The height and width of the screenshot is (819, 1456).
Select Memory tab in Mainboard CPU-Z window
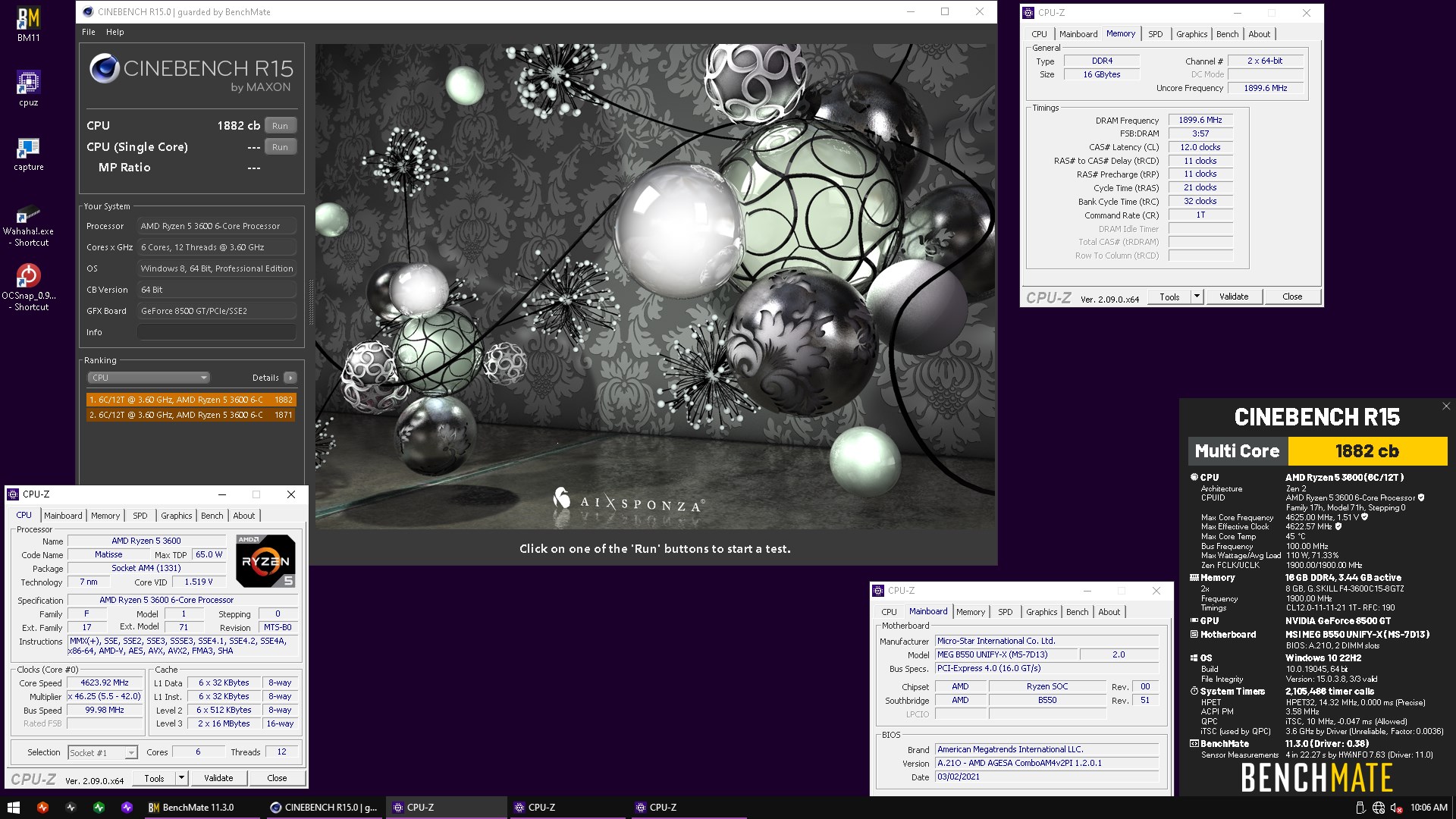coord(970,612)
